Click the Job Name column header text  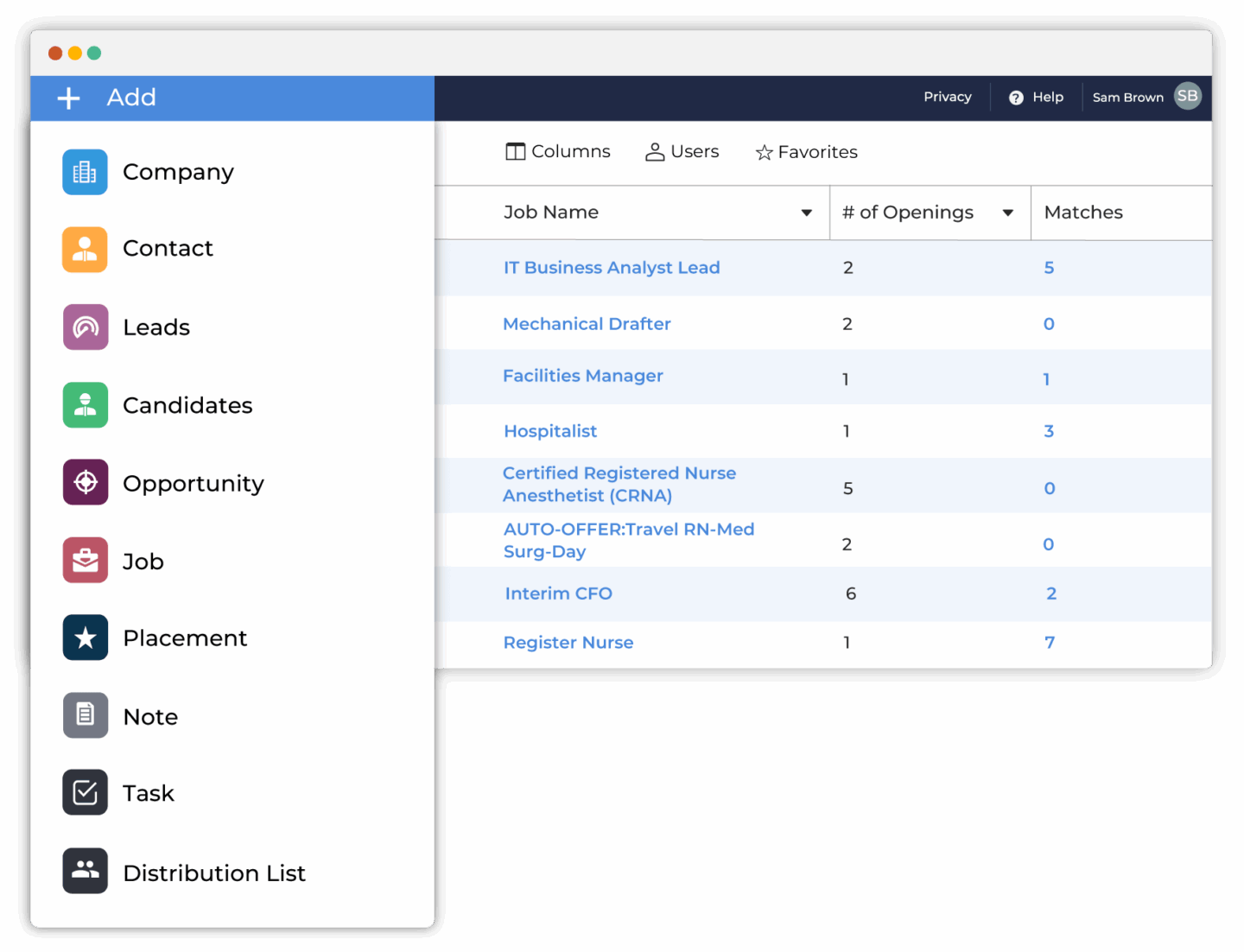point(551,213)
